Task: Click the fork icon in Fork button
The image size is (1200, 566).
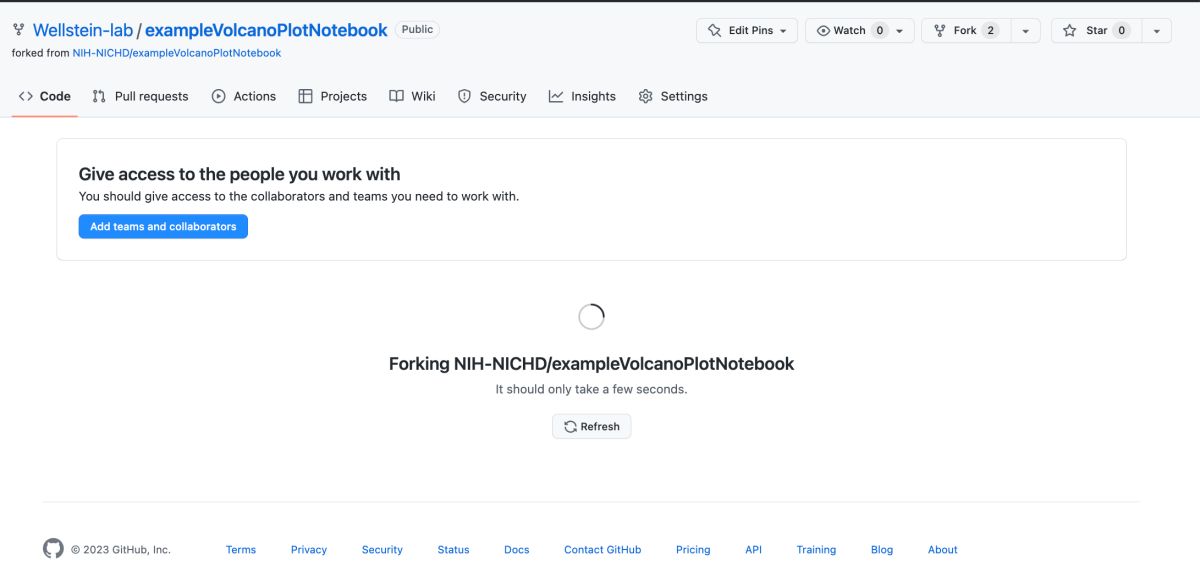Action: point(940,31)
